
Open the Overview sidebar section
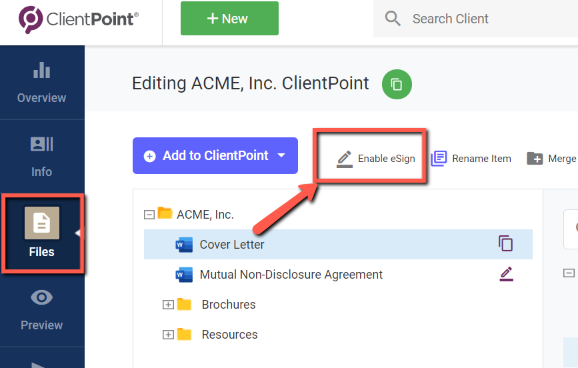(42, 83)
